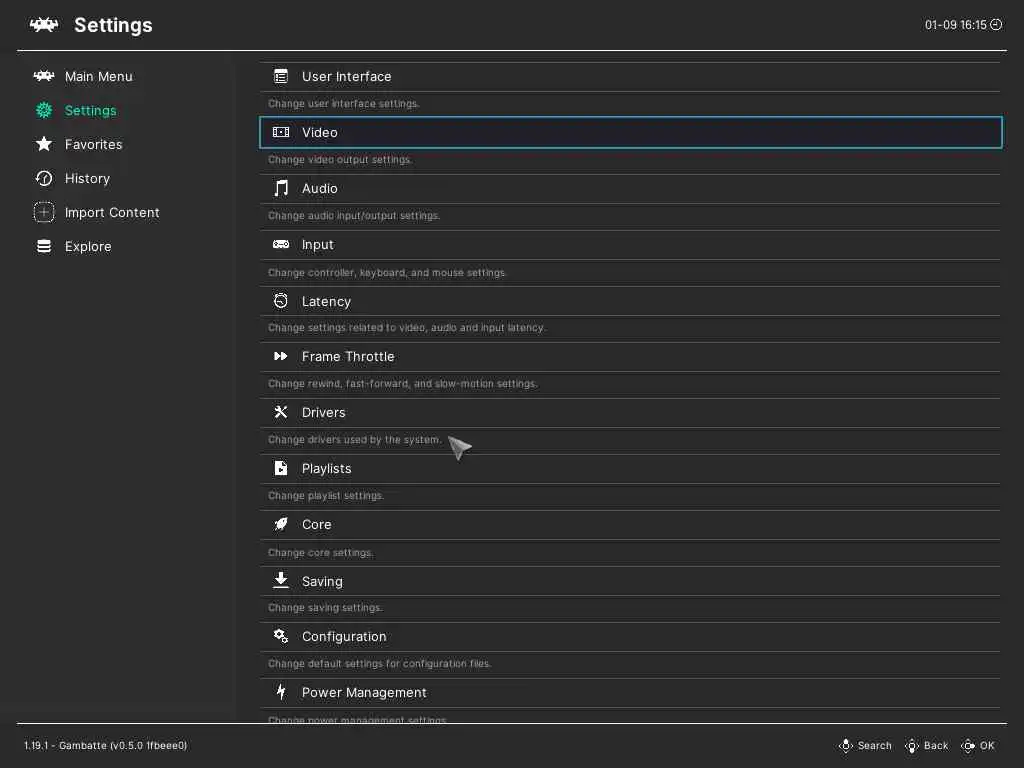The width and height of the screenshot is (1024, 768).
Task: Click the download arrow Saving icon
Action: pos(281,580)
